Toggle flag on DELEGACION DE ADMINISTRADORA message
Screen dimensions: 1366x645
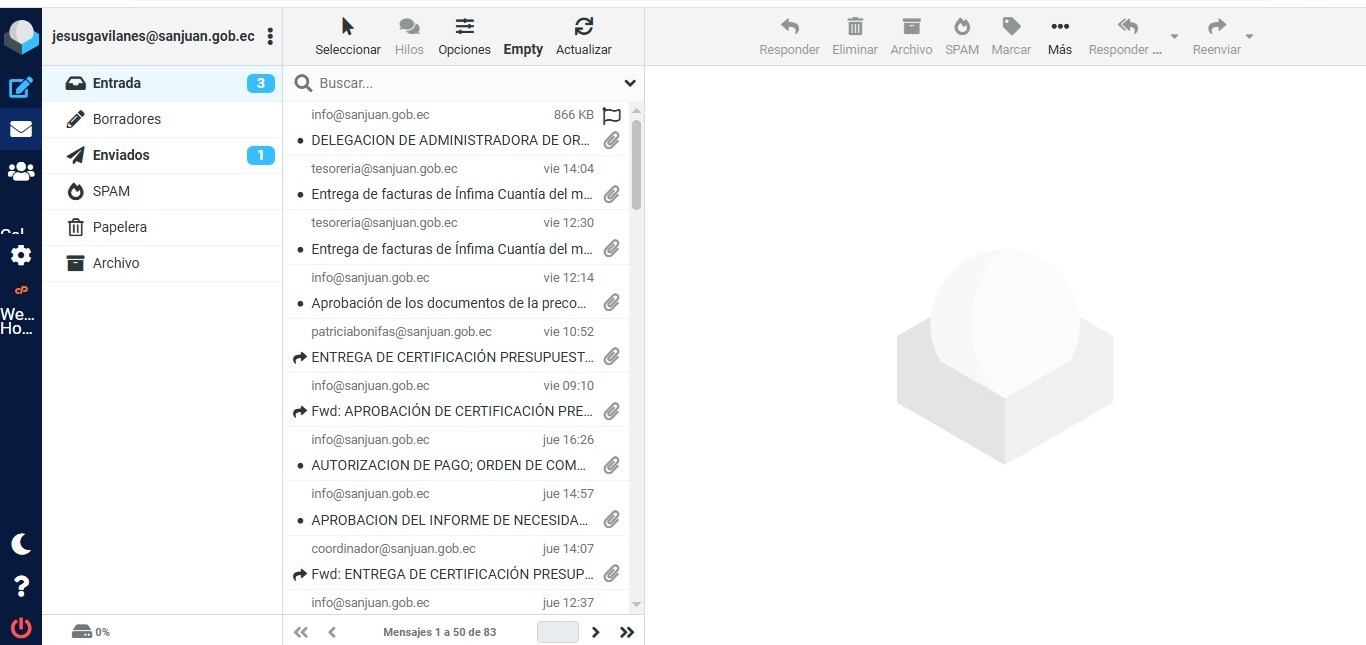coord(612,115)
